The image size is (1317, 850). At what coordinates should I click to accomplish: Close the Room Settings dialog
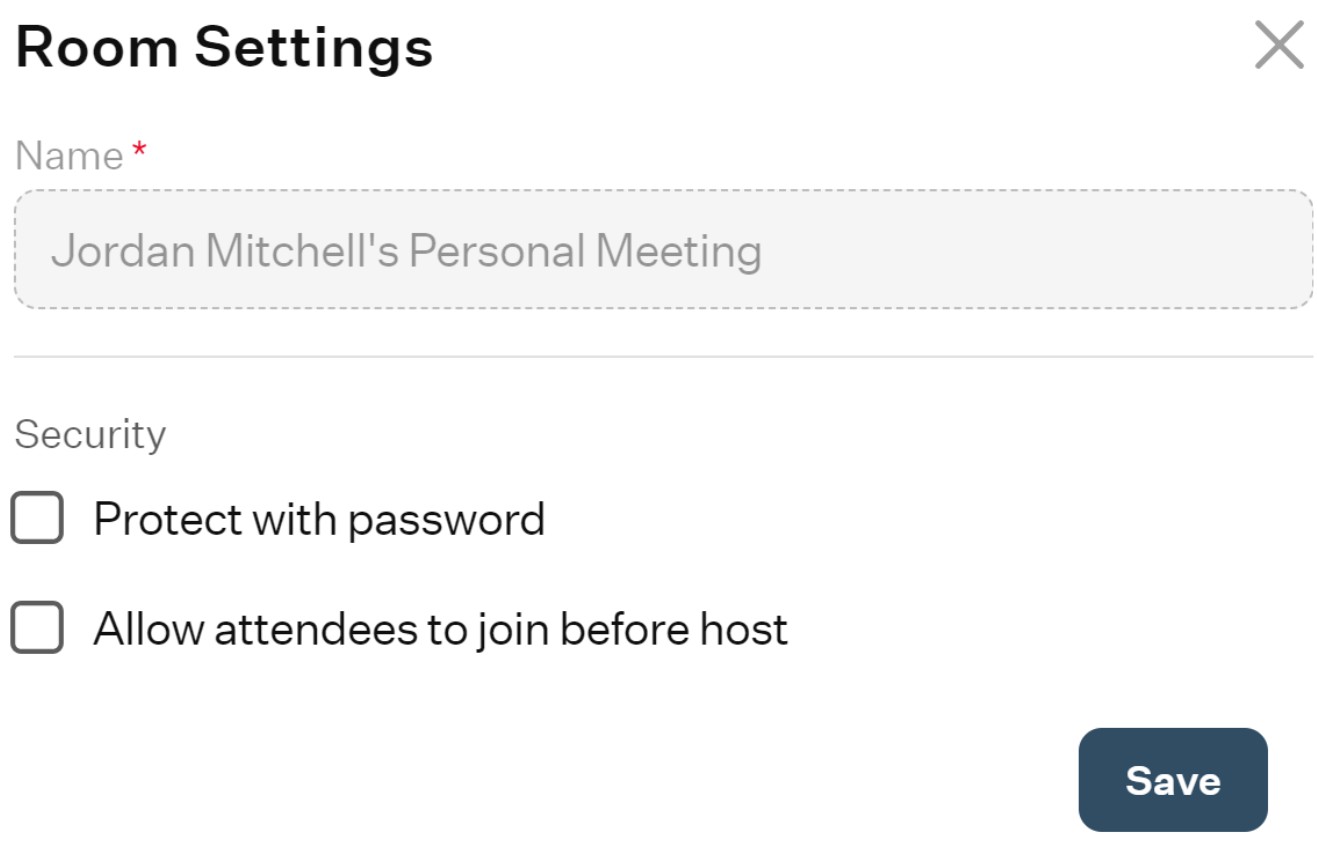[x=1279, y=46]
